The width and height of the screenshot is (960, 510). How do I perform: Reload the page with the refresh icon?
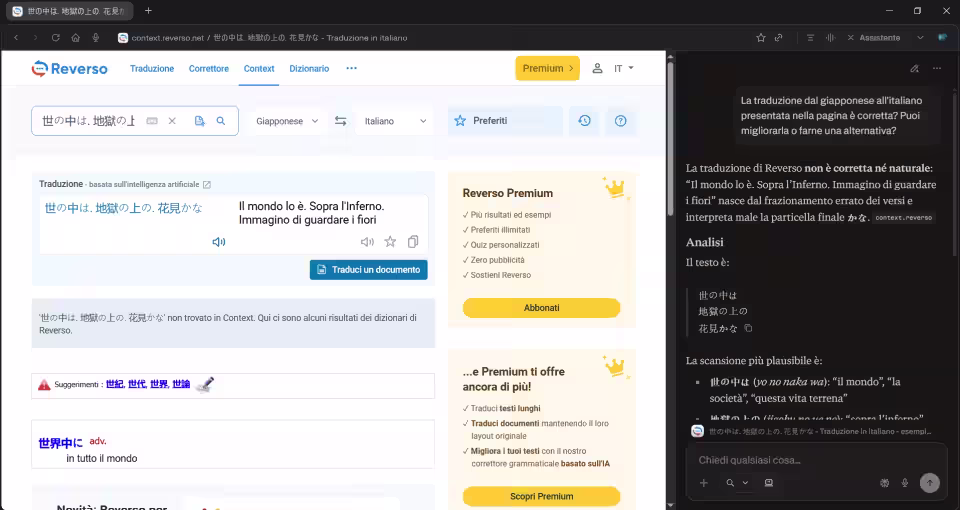tap(55, 37)
